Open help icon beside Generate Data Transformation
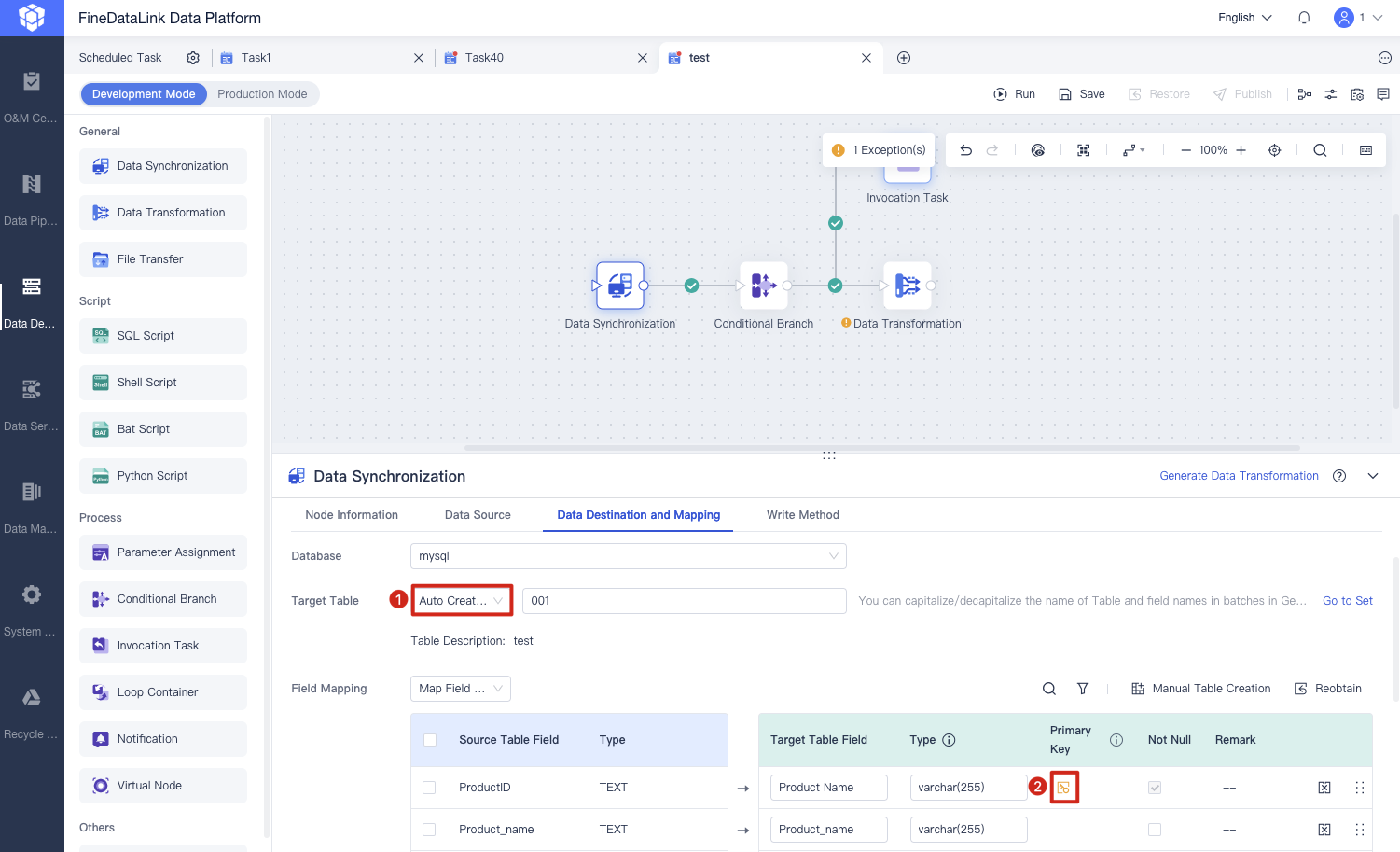Screen dimensions: 1400x852 (x=1339, y=476)
